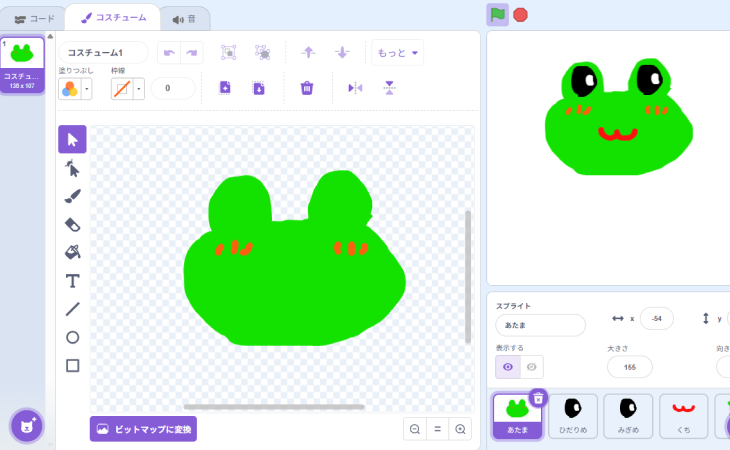Select the Rectangle tool

pos(72,365)
